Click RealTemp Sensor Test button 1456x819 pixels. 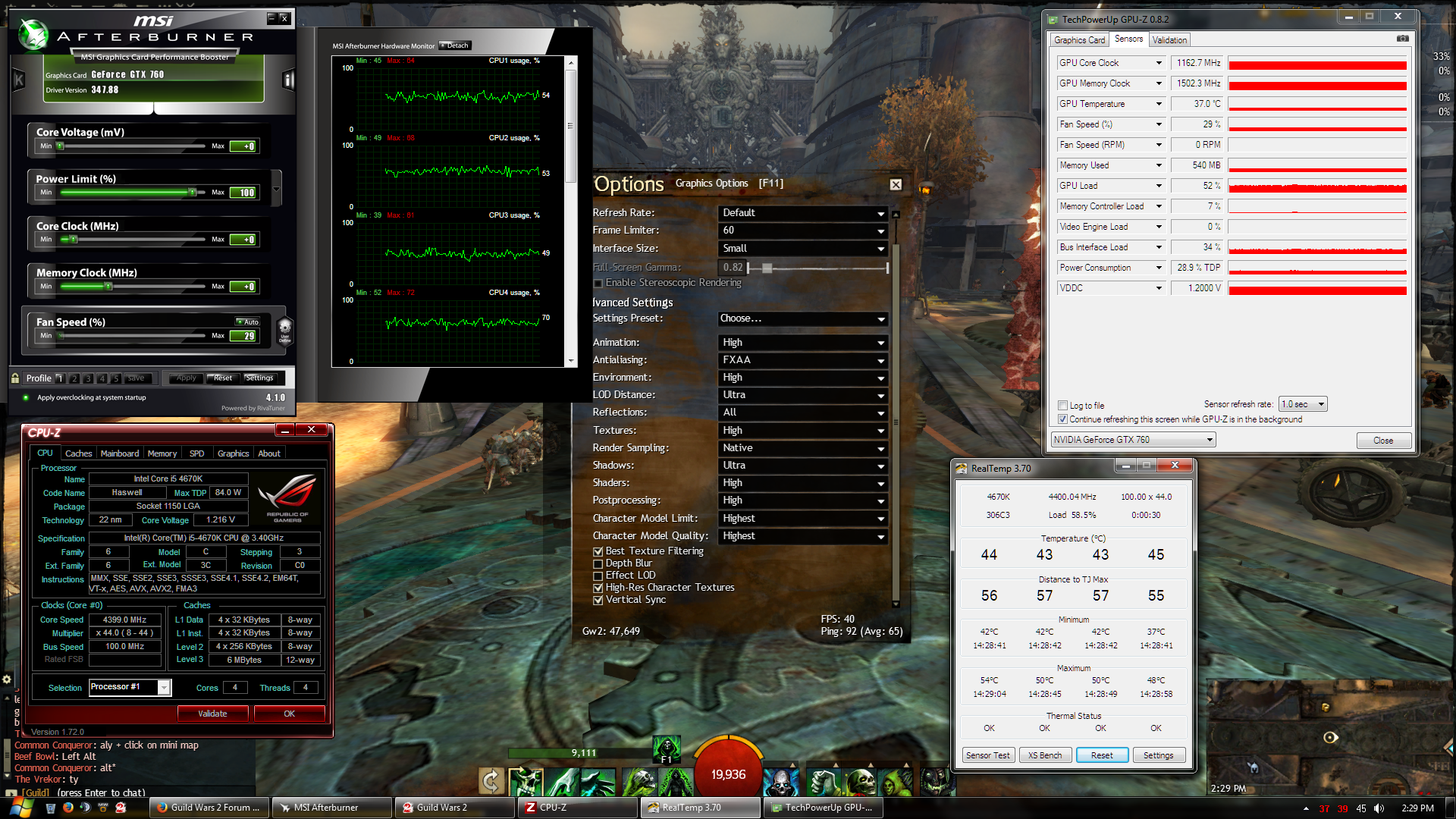coord(987,755)
